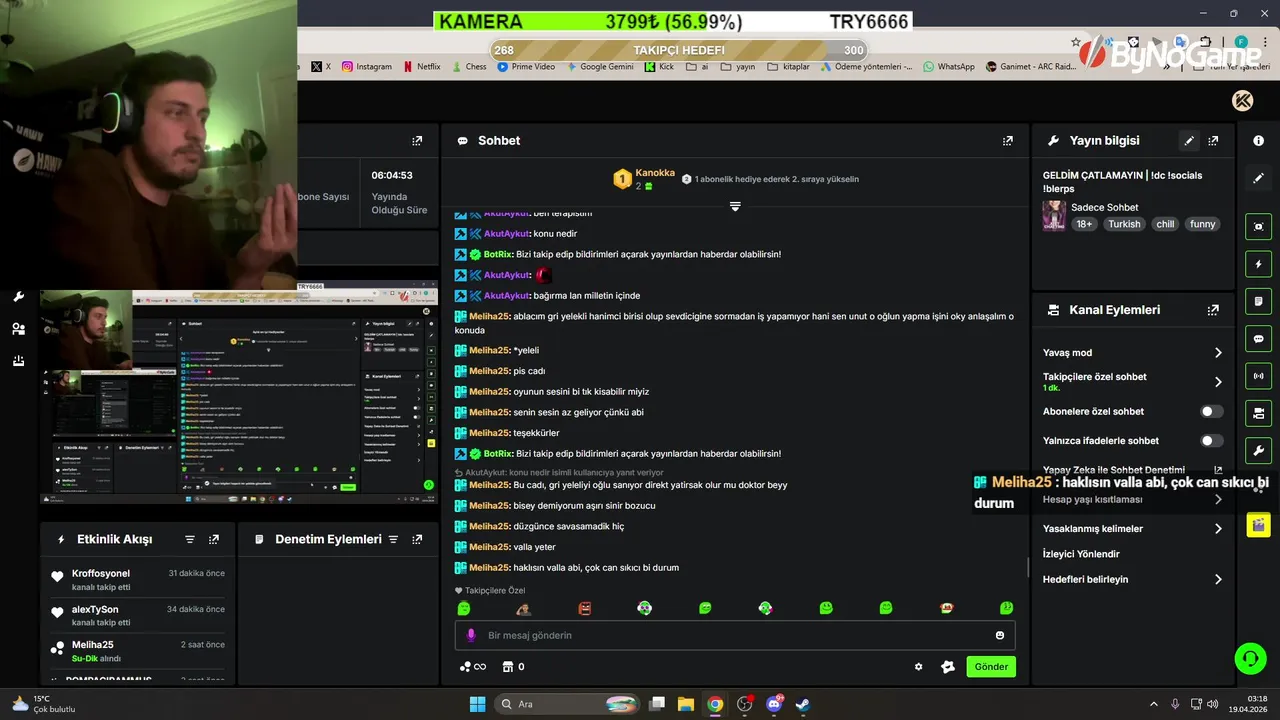Click the 06:04:53 stream uptime value
The height and width of the screenshot is (720, 1280).
(392, 175)
